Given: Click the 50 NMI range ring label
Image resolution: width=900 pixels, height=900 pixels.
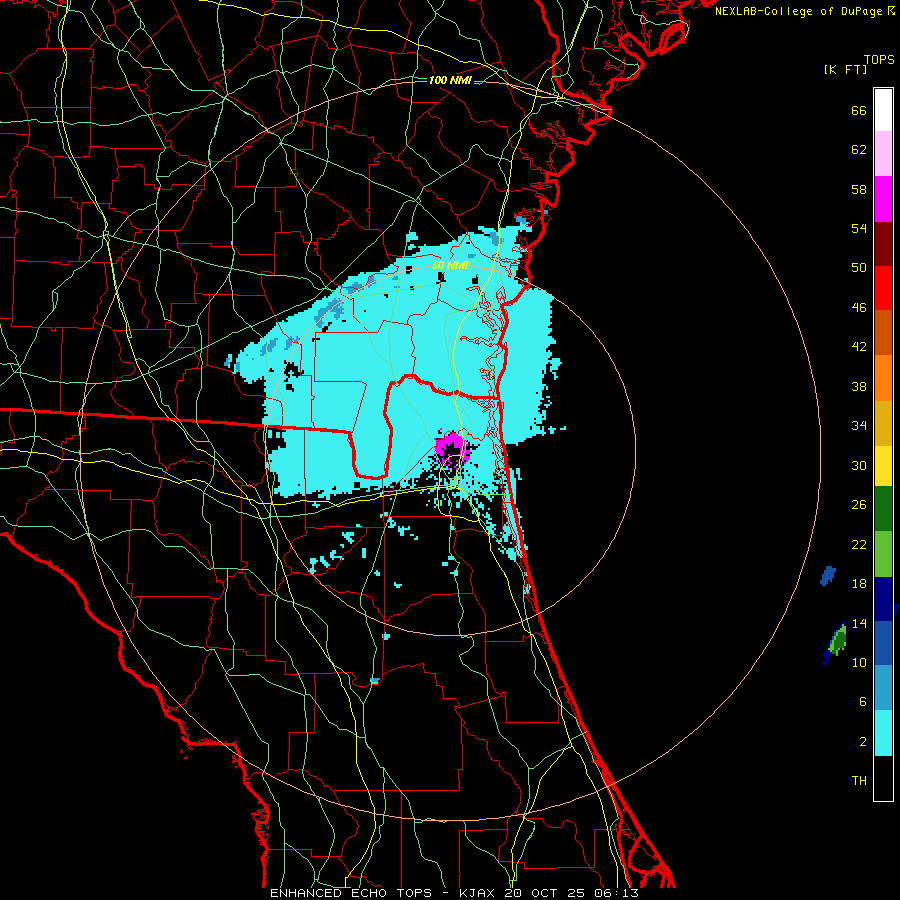Looking at the screenshot, I should 450,265.
